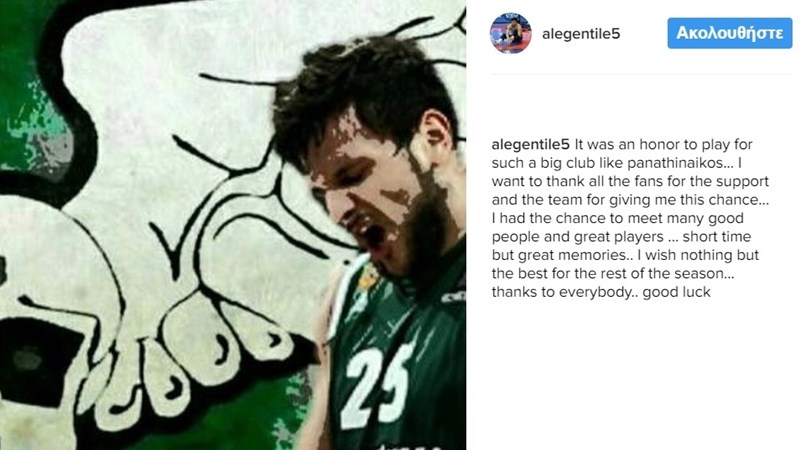This screenshot has width=800, height=450.
Task: Click the post photo of the player
Action: [233, 225]
